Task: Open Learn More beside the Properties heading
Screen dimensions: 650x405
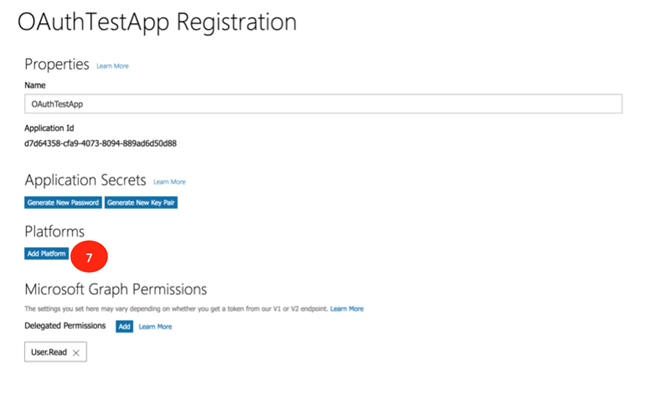Action: (112, 66)
